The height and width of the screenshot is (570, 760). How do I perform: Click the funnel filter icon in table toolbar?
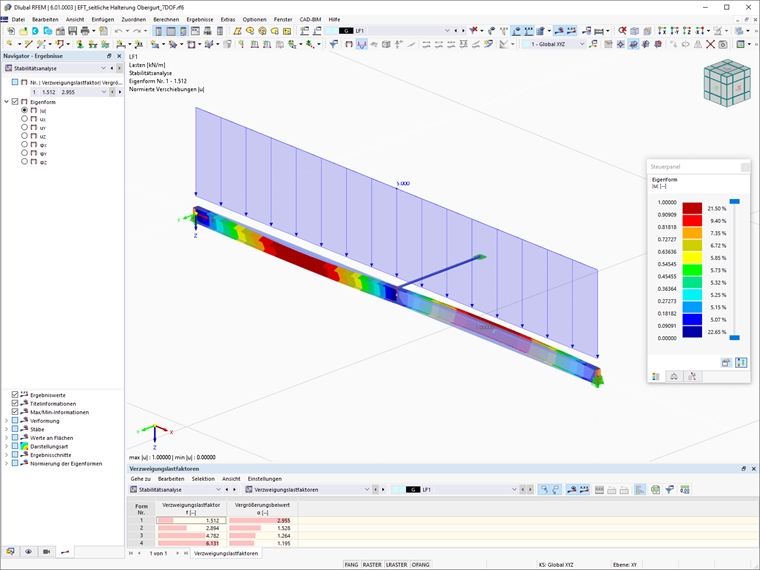click(669, 490)
